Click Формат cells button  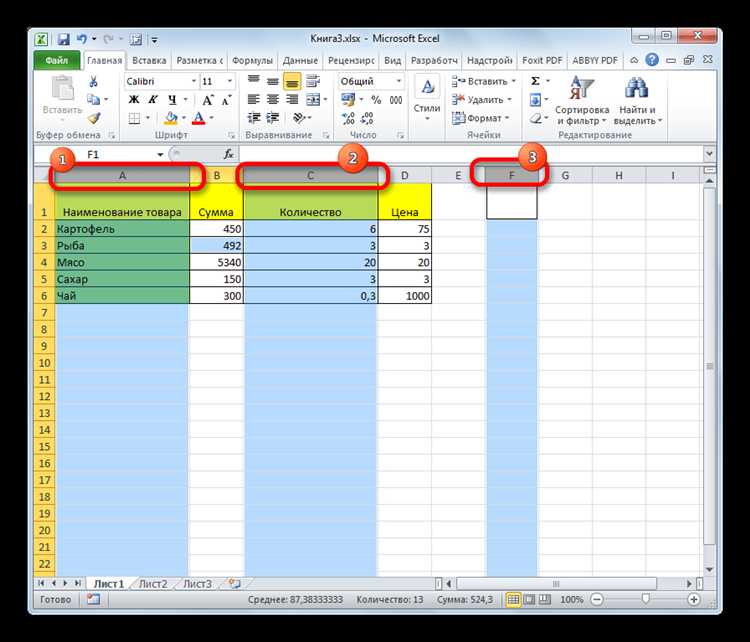pos(481,118)
